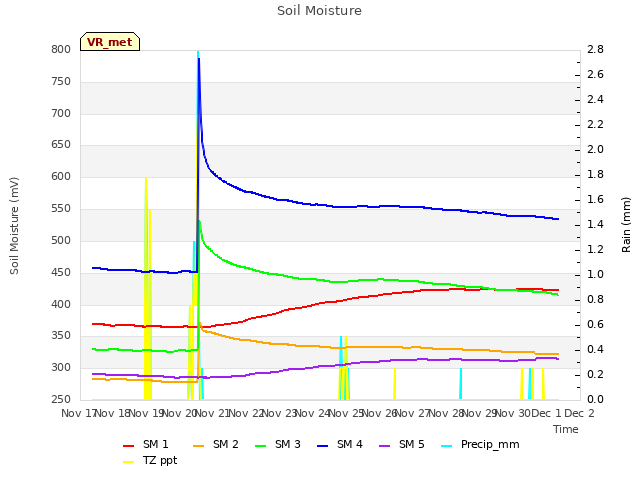Click the orange SM 2 legend swatch
Screen dimensions: 640x480
[x=198, y=446]
